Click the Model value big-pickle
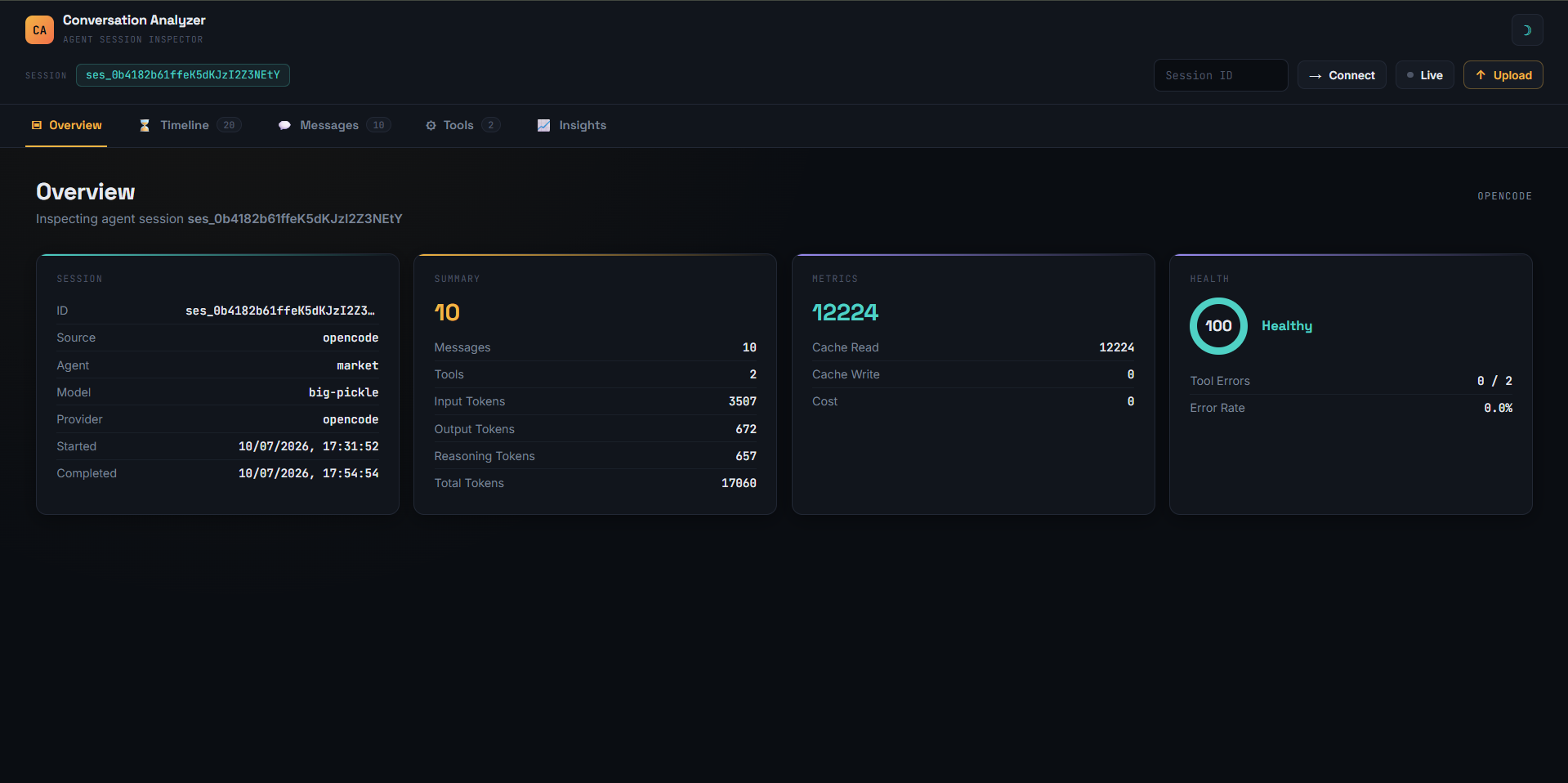The image size is (1568, 783). click(343, 392)
